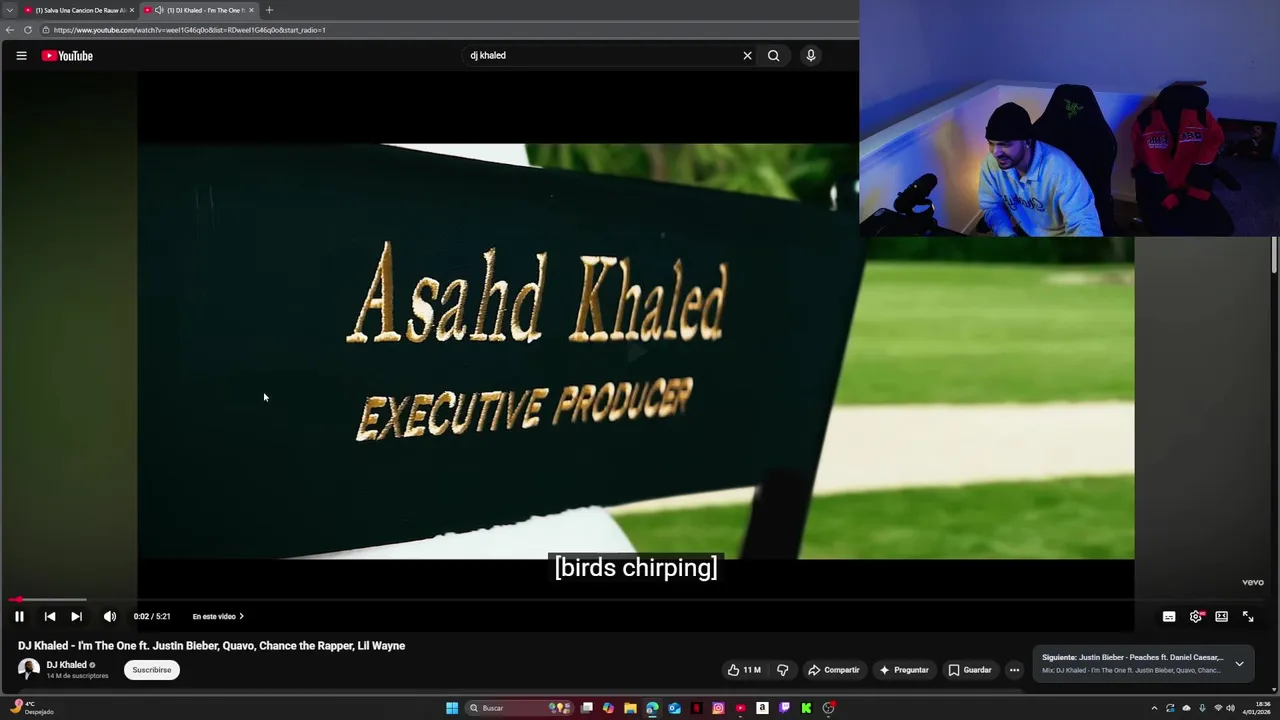The height and width of the screenshot is (720, 1280).
Task: Expand the Siguiente playlist panel chevron
Action: tap(1239, 663)
